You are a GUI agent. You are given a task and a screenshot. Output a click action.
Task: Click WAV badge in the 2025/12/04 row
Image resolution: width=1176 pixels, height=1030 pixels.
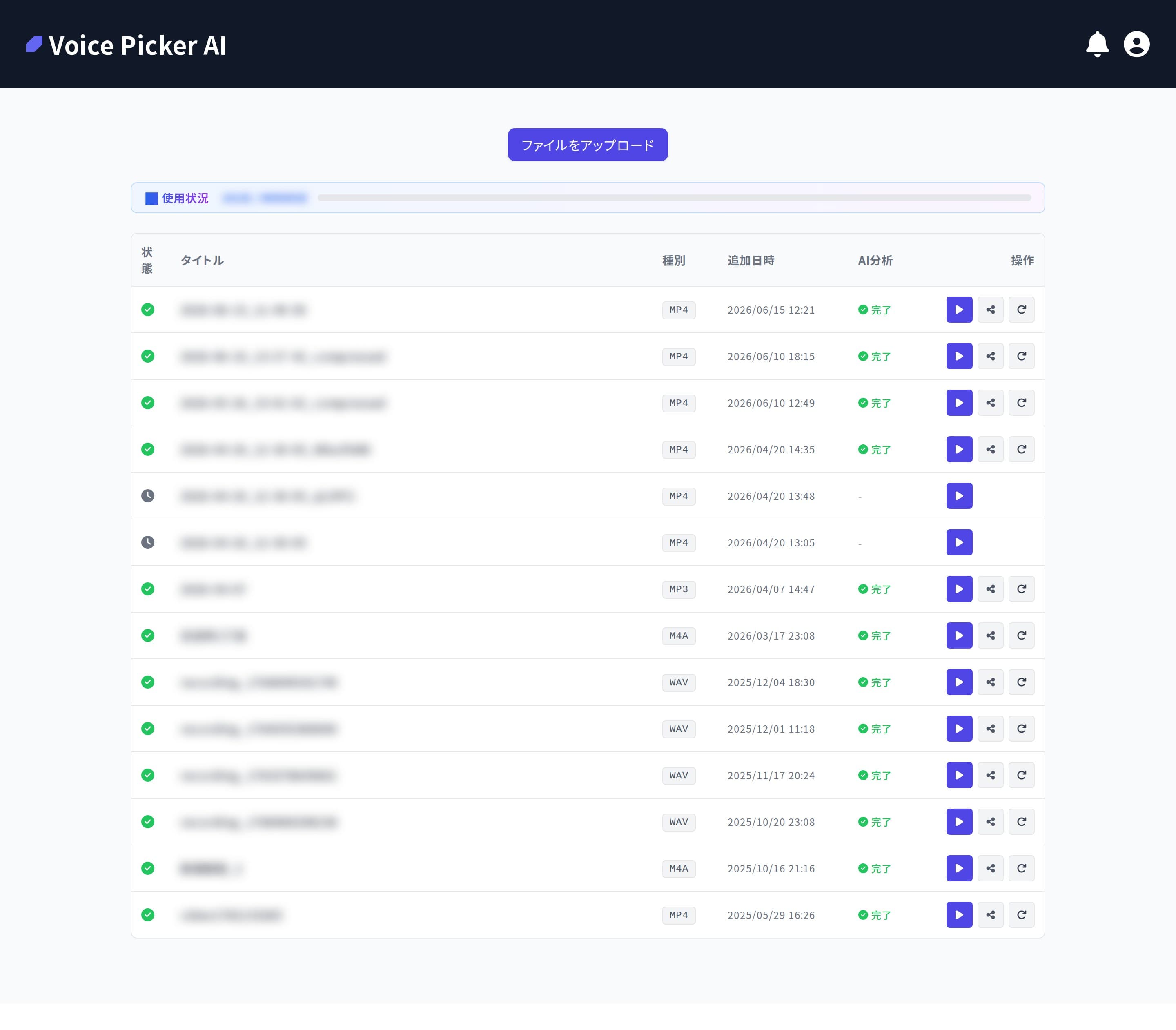679,682
